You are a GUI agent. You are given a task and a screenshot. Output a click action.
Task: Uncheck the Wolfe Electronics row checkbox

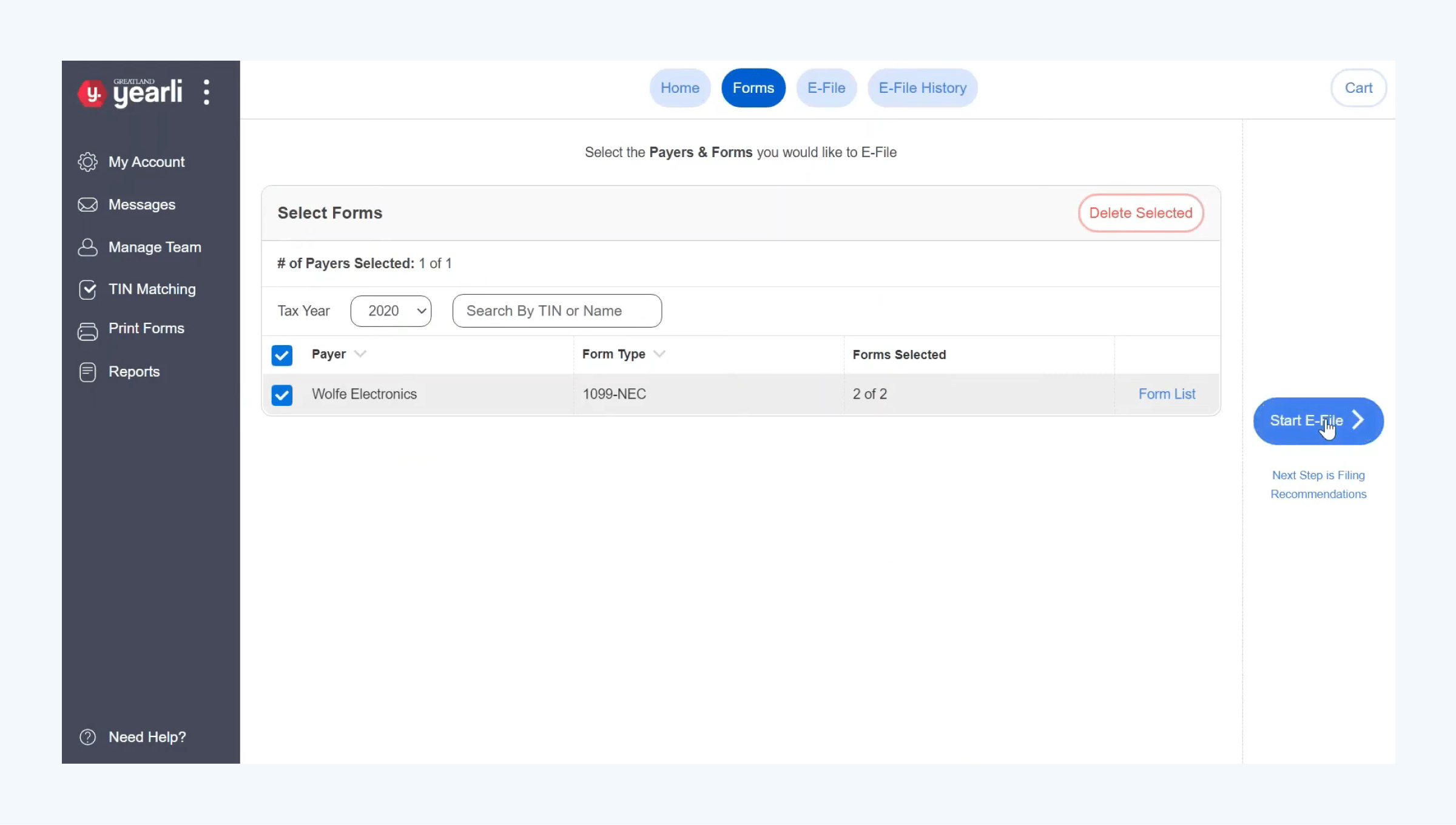[x=281, y=395]
